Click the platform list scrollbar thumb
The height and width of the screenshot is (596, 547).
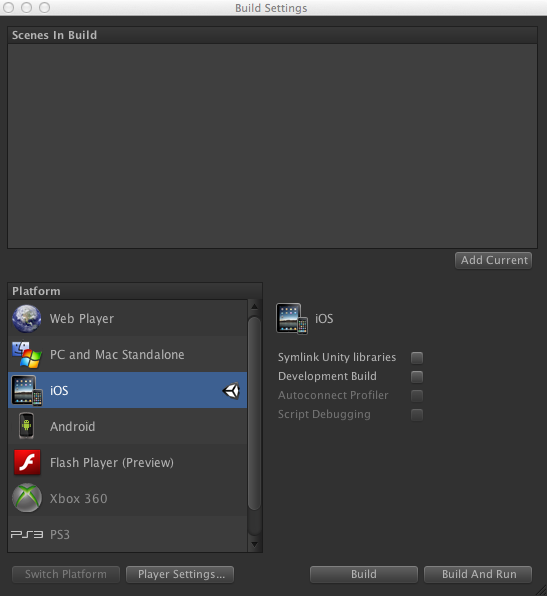254,413
